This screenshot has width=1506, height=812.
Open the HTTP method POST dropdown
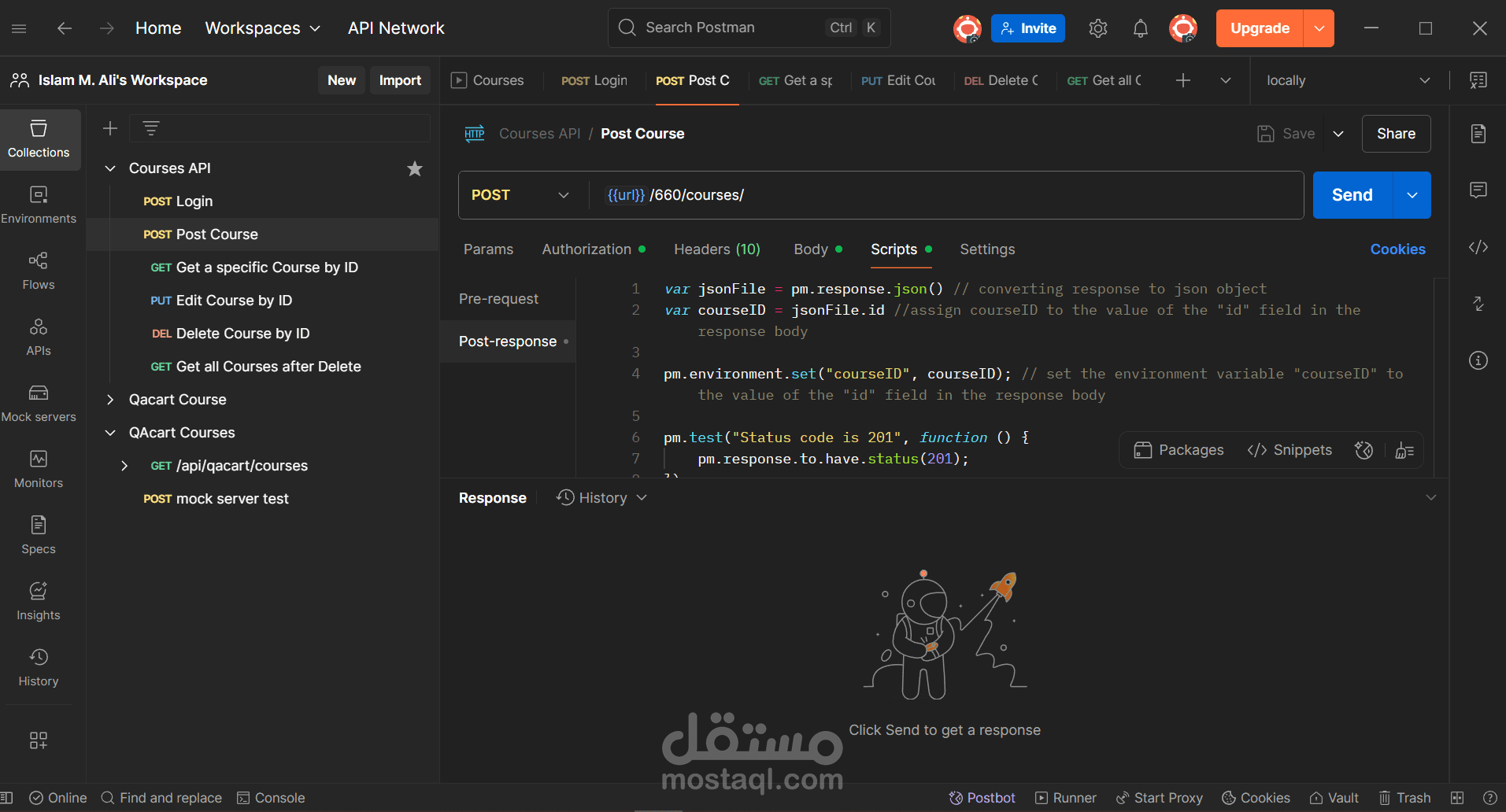[520, 195]
